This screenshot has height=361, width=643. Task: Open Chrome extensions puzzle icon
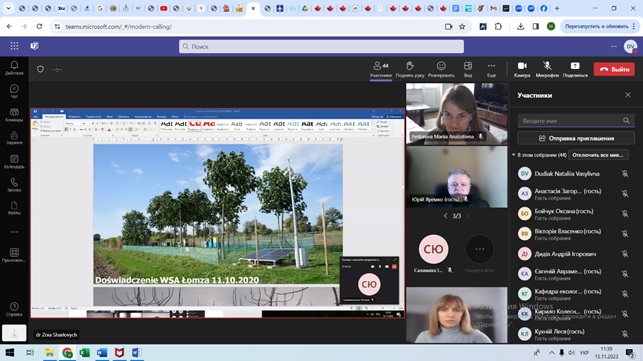tap(498, 26)
